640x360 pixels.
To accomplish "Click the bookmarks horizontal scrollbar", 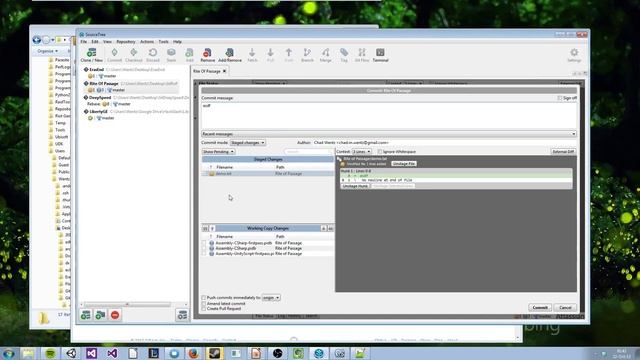I will [127, 304].
